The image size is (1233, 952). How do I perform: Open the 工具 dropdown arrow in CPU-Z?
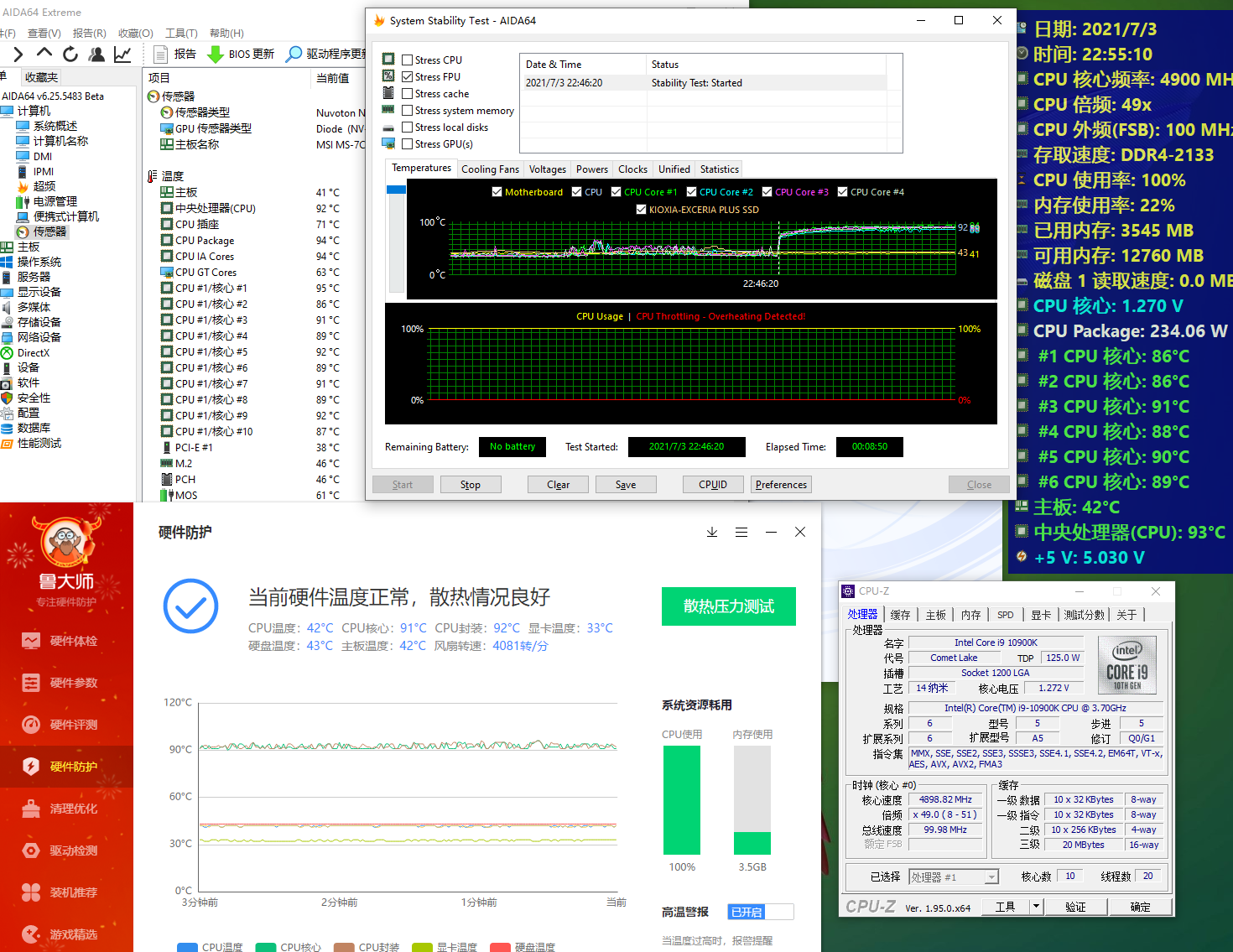(1036, 907)
